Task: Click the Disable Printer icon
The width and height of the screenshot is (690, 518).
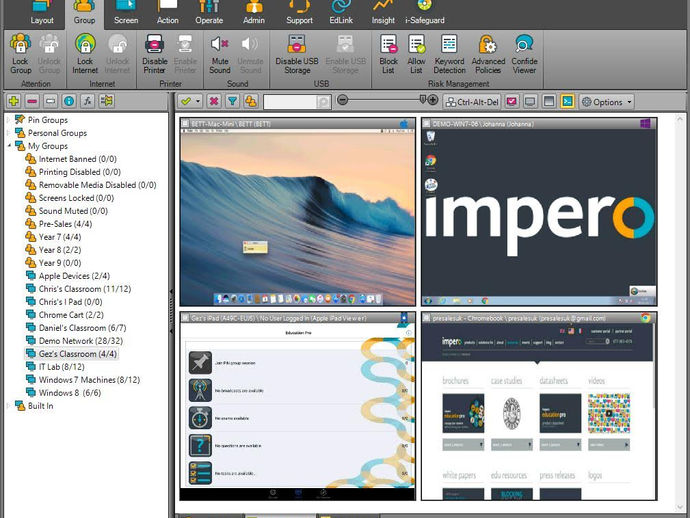Action: pos(154,54)
